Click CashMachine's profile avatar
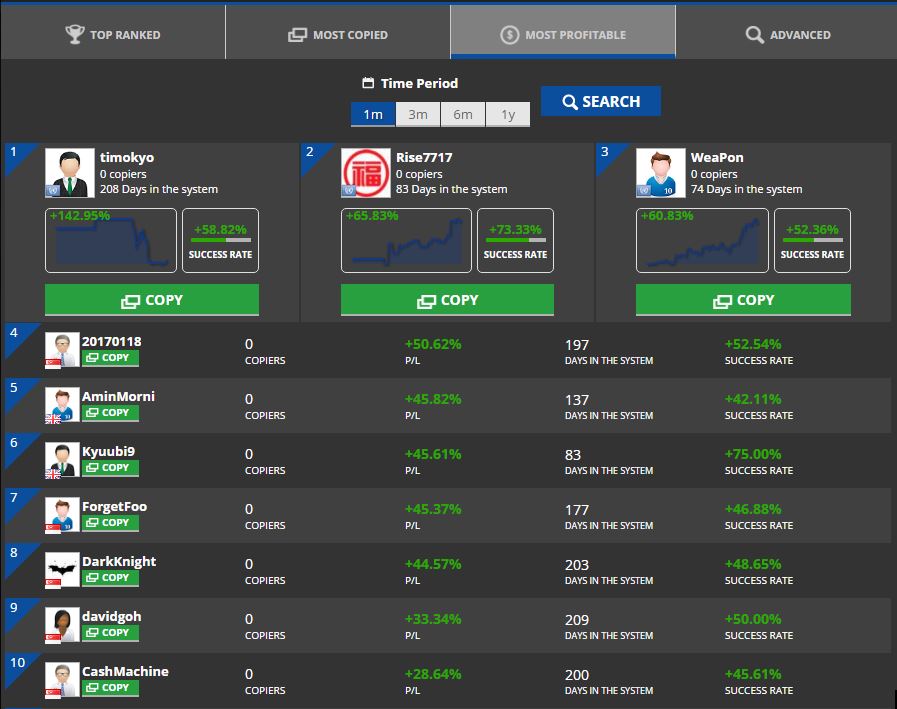Viewport: 897px width, 709px height. click(62, 679)
